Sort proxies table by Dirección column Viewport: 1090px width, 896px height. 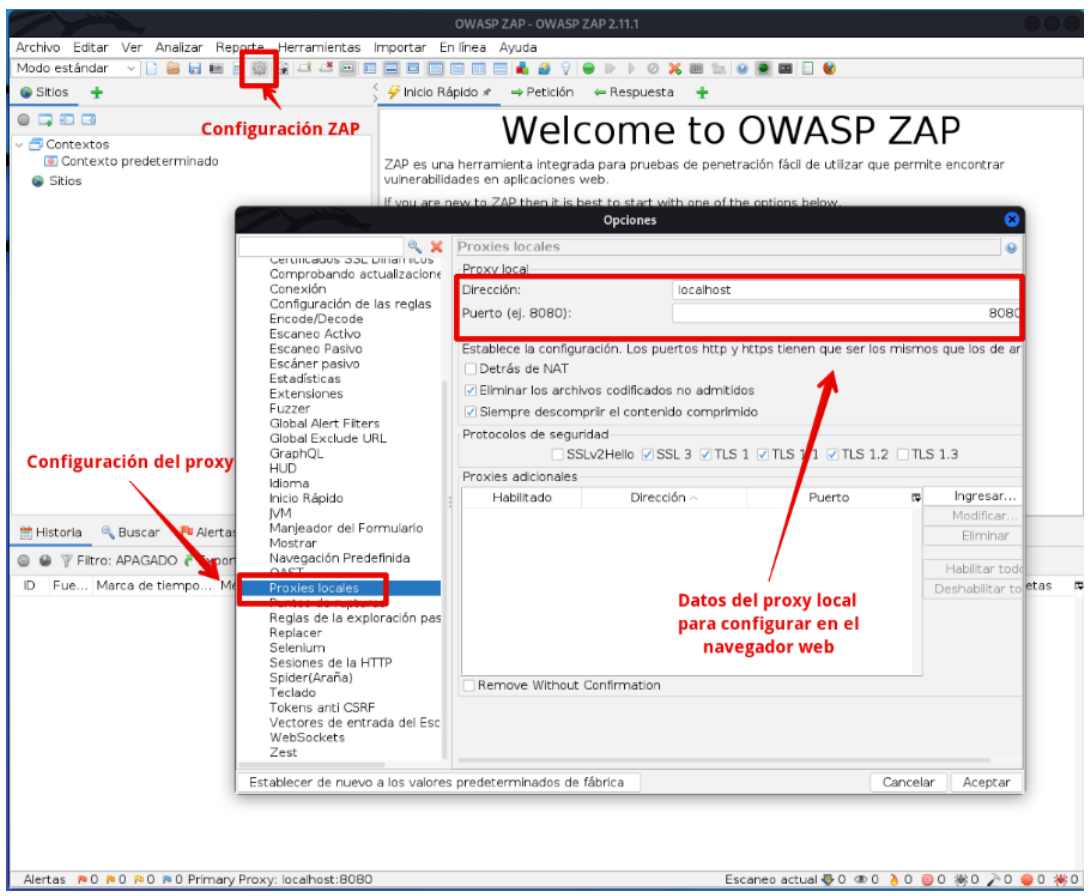pos(663,498)
